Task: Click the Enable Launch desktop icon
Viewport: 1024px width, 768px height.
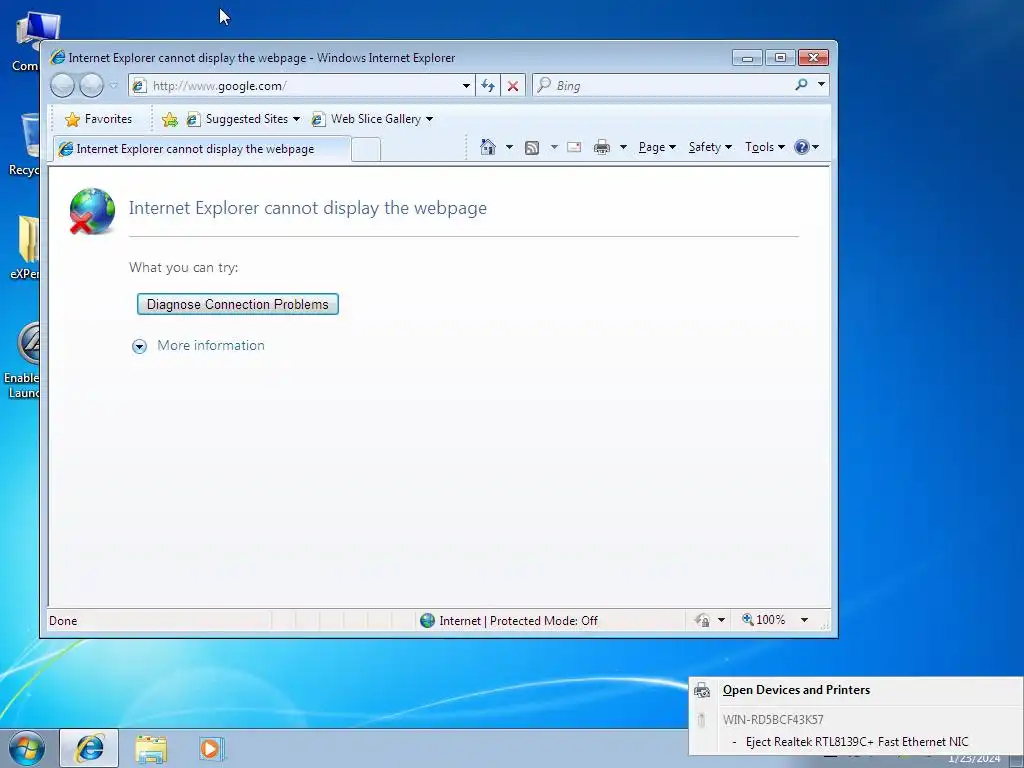Action: tap(23, 359)
